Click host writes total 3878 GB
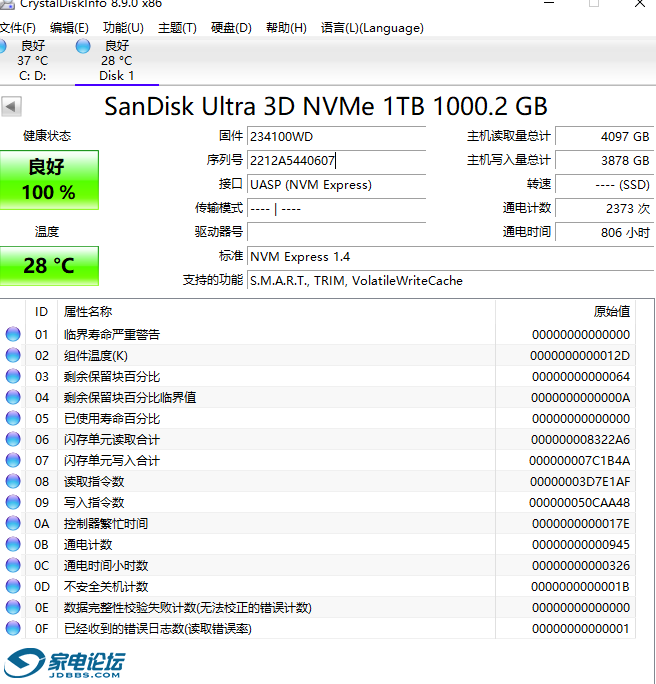Viewport: 656px width, 684px height. tap(605, 161)
